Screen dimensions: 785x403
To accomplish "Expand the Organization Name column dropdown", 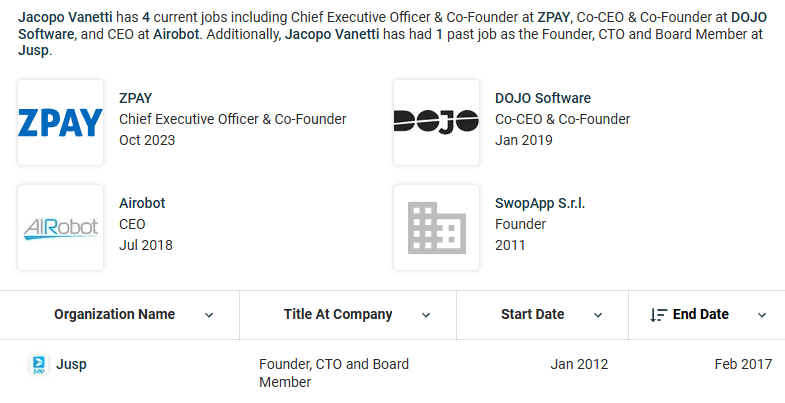I will [x=209, y=315].
